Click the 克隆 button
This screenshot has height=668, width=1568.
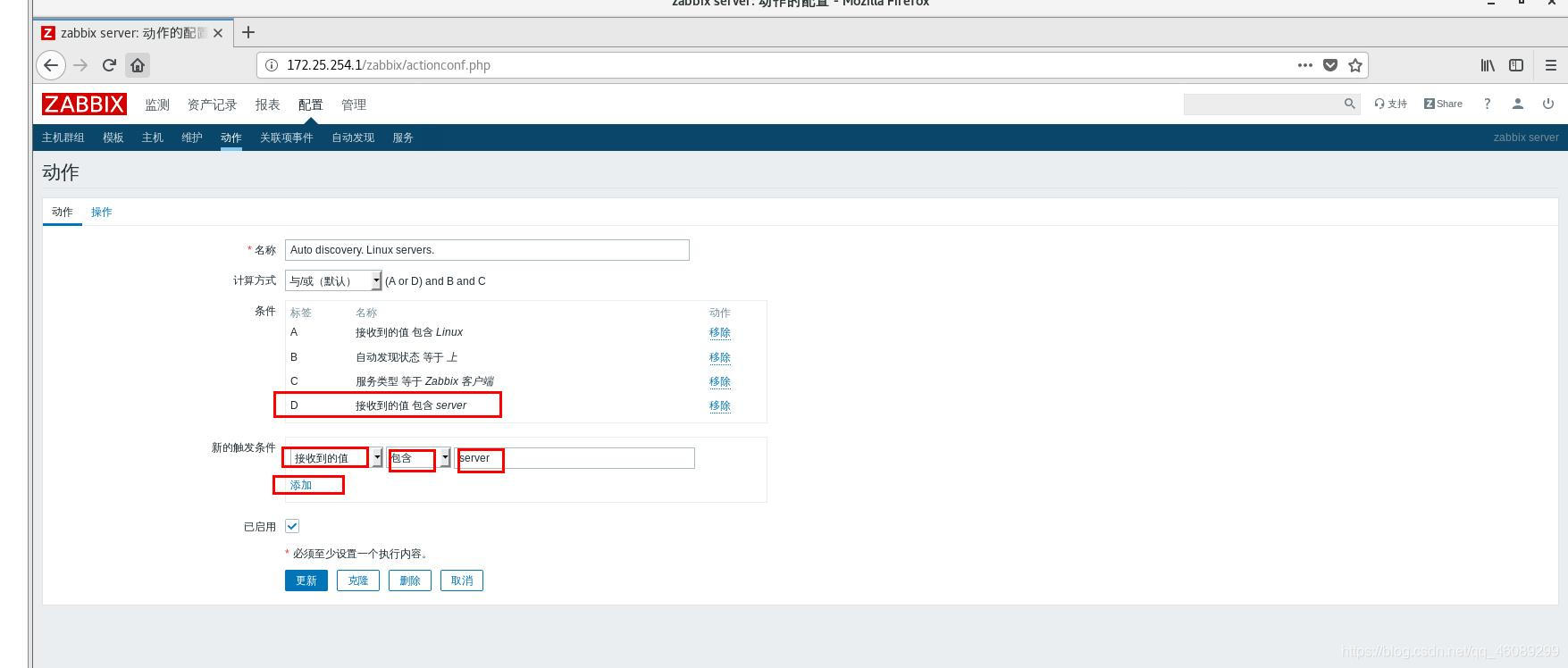(x=358, y=580)
